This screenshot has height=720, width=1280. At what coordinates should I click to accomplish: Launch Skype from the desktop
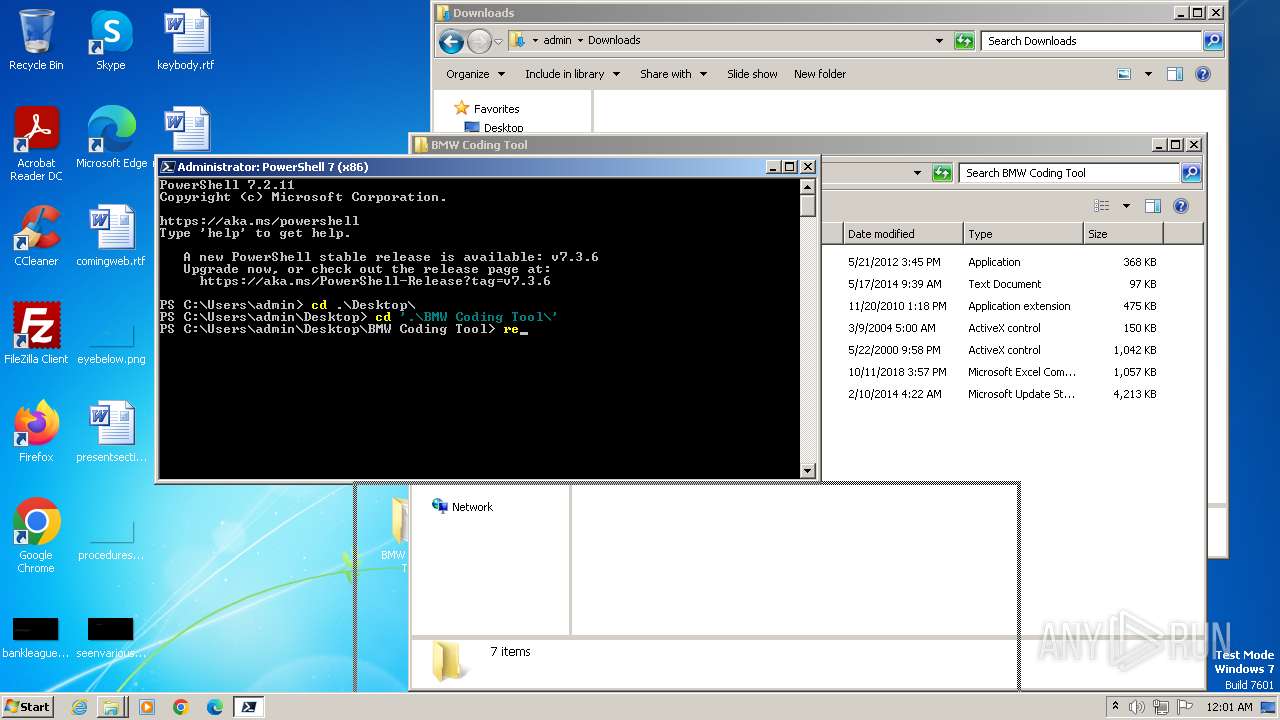[x=110, y=40]
